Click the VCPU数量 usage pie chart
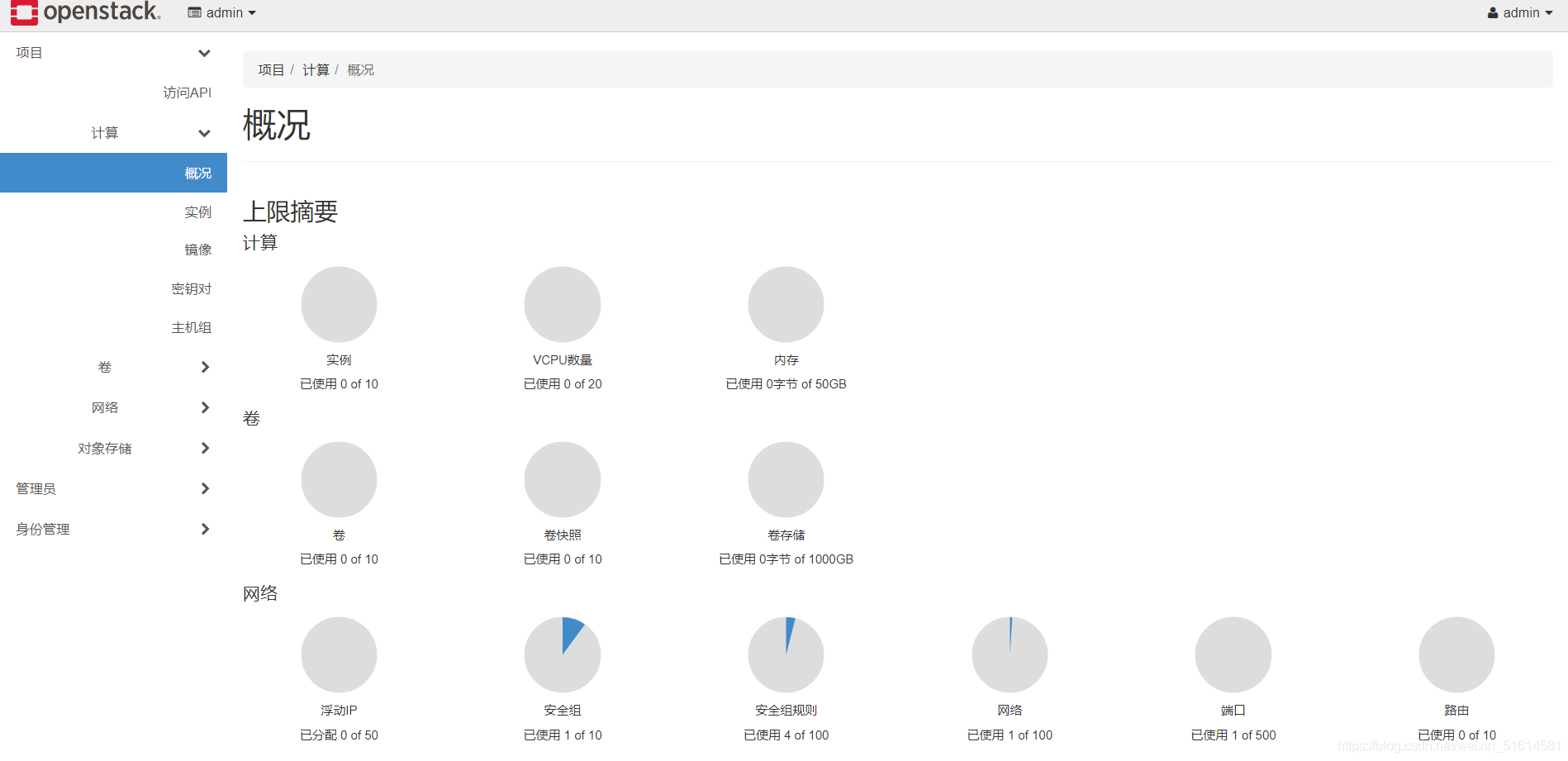Screen dimensions: 1568x761 (563, 304)
